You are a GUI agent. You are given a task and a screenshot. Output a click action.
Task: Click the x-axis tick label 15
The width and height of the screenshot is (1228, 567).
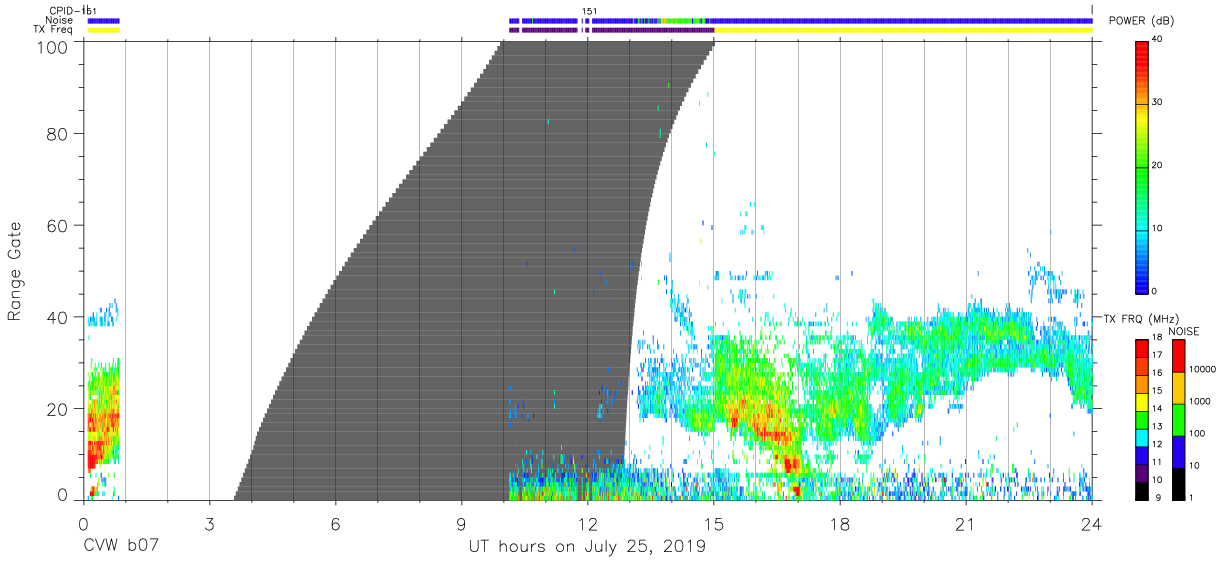pos(714,523)
